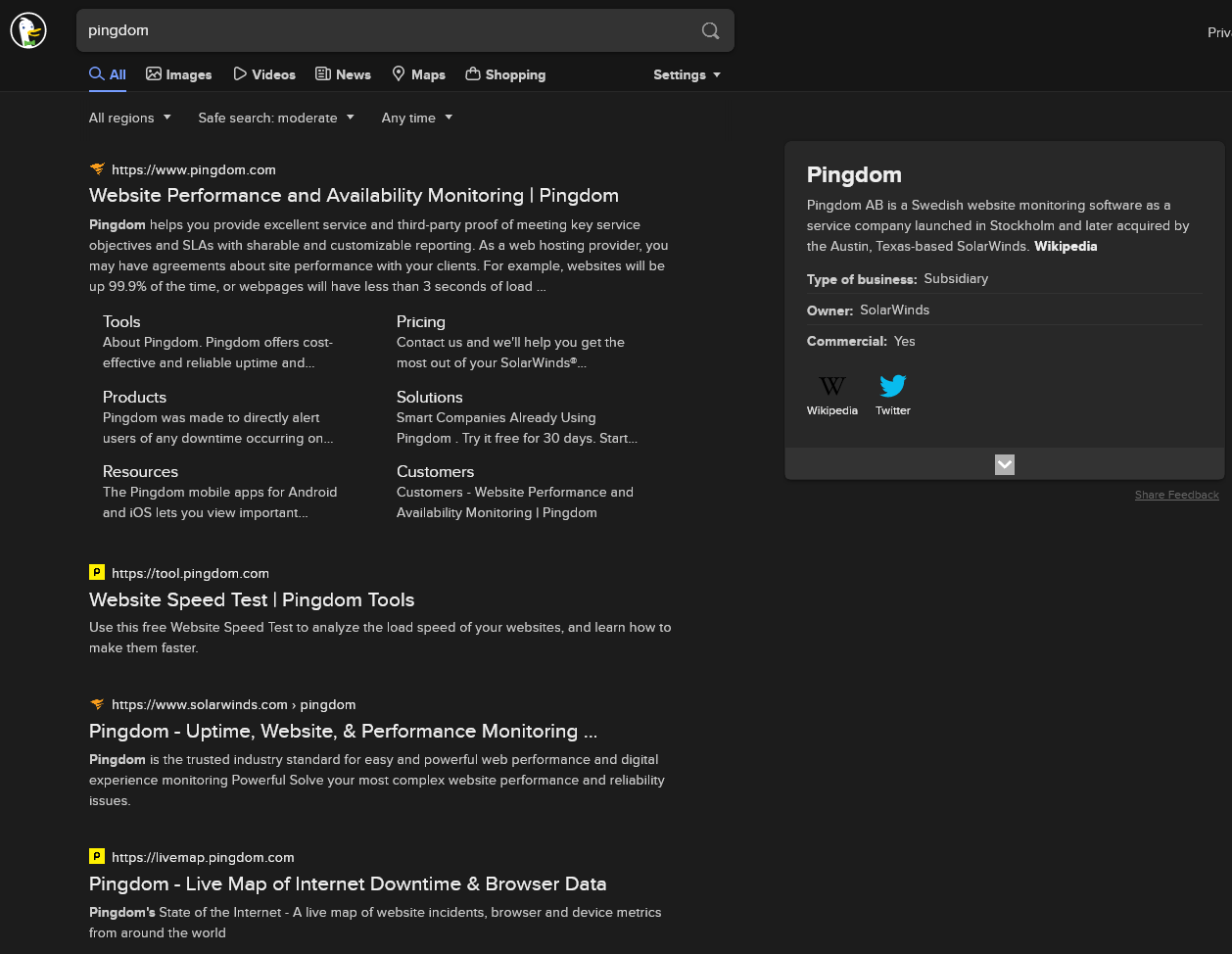Open the Resources sitelink
Viewport: 1232px width, 954px height.
tap(140, 471)
